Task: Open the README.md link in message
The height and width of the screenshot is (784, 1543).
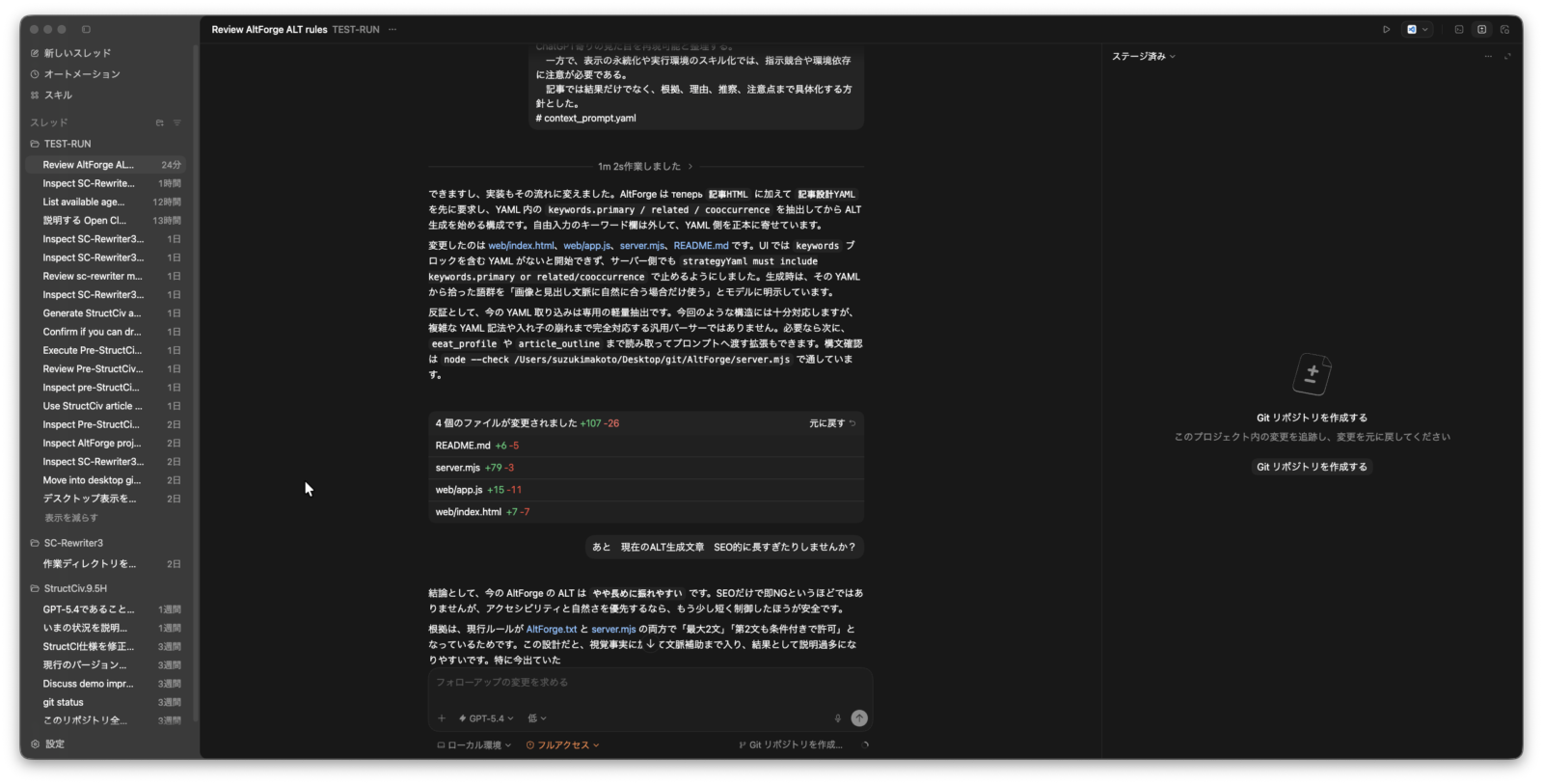Action: pyautogui.click(x=701, y=246)
